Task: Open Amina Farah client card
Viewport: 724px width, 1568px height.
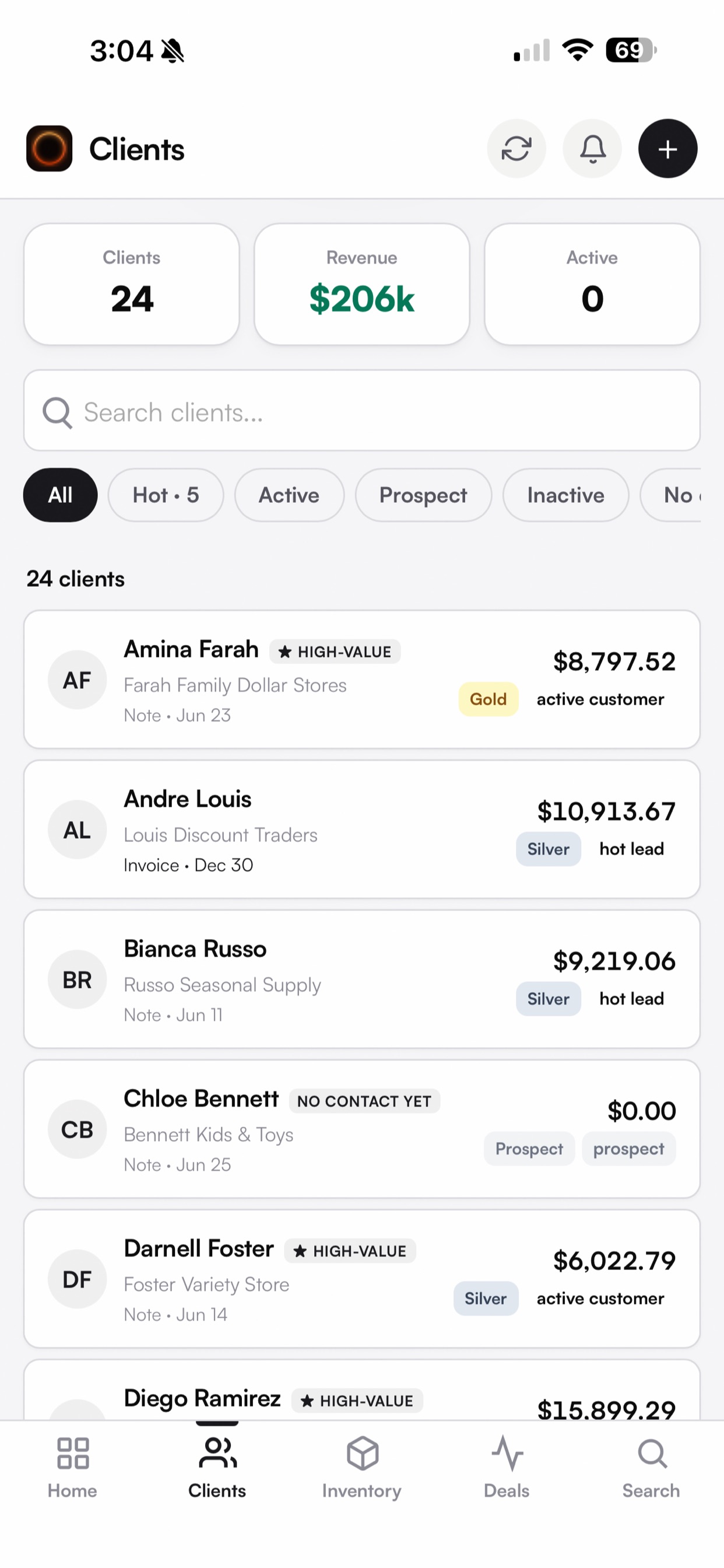Action: coord(362,680)
